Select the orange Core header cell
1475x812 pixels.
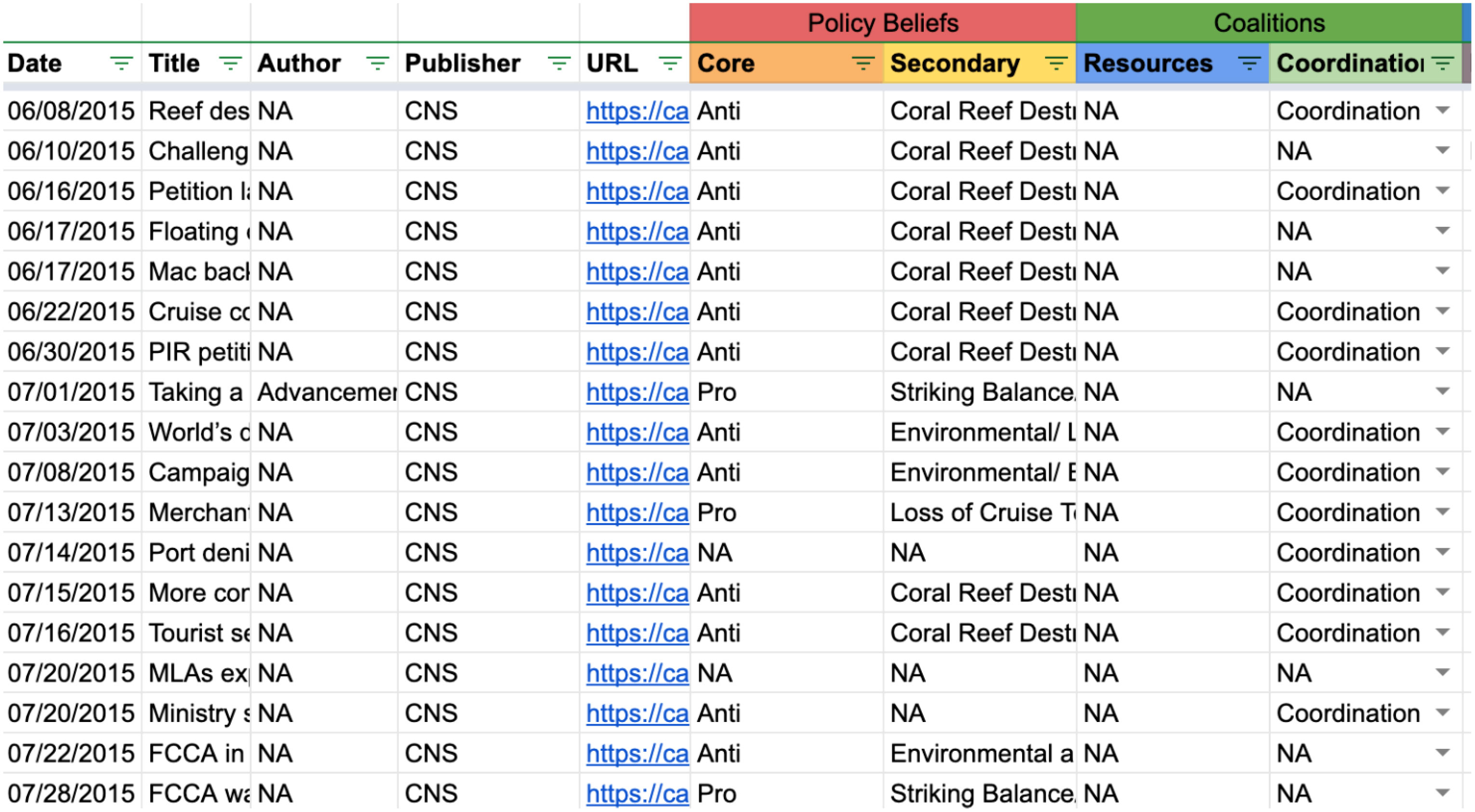click(786, 63)
